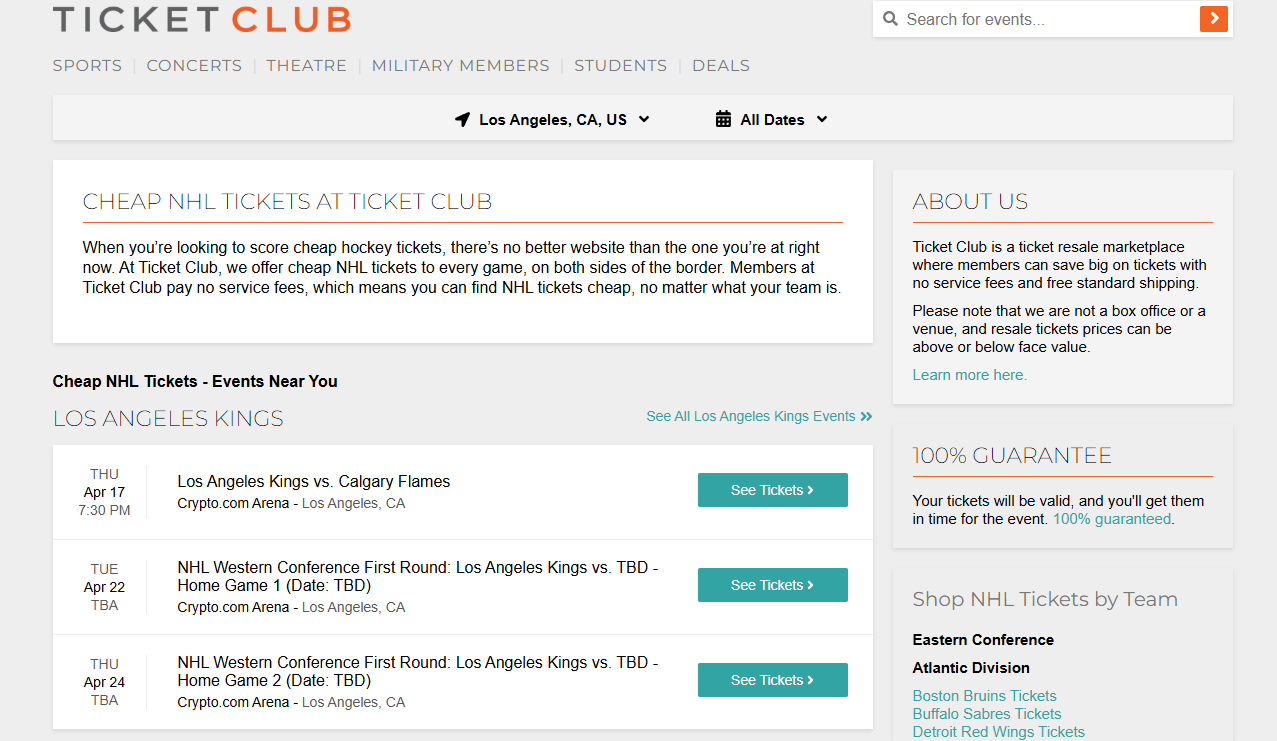Open the Sports menu
The height and width of the screenshot is (741, 1277).
(x=87, y=66)
